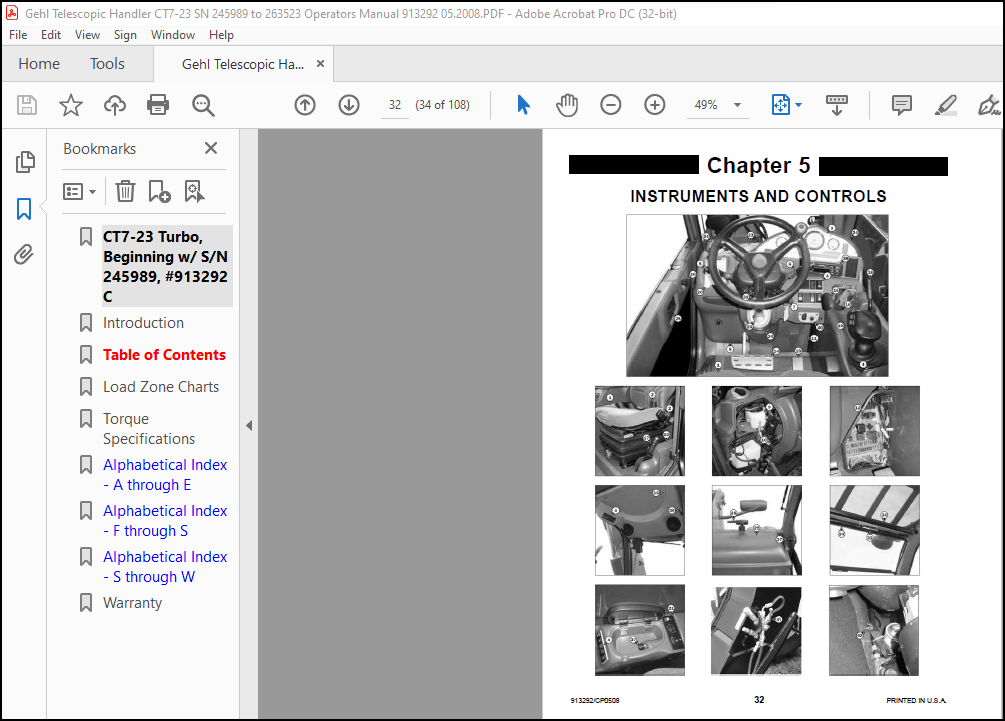Open the Sign menu
1005x721 pixels.
tap(125, 35)
